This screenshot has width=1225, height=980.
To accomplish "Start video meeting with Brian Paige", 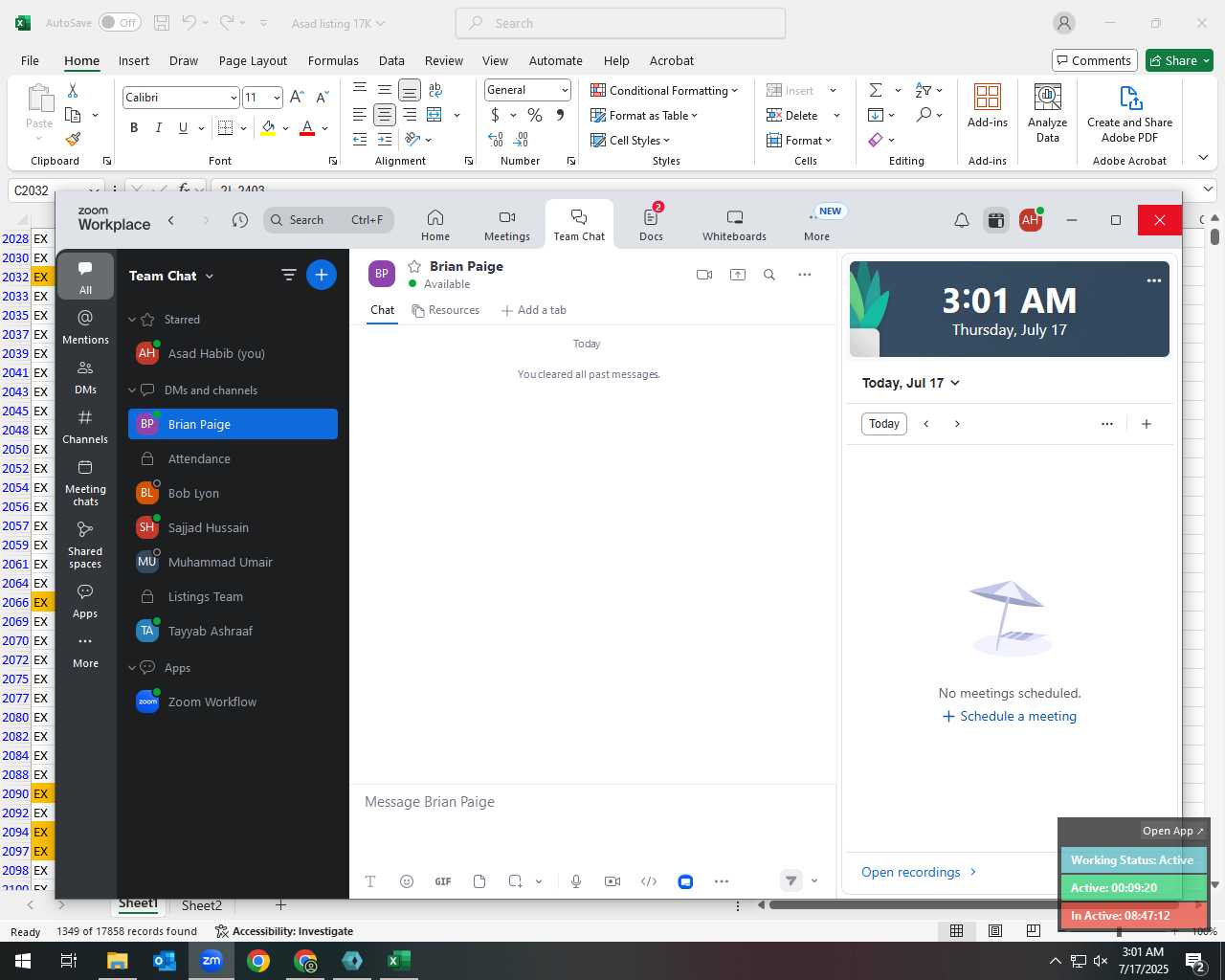I will pyautogui.click(x=704, y=275).
